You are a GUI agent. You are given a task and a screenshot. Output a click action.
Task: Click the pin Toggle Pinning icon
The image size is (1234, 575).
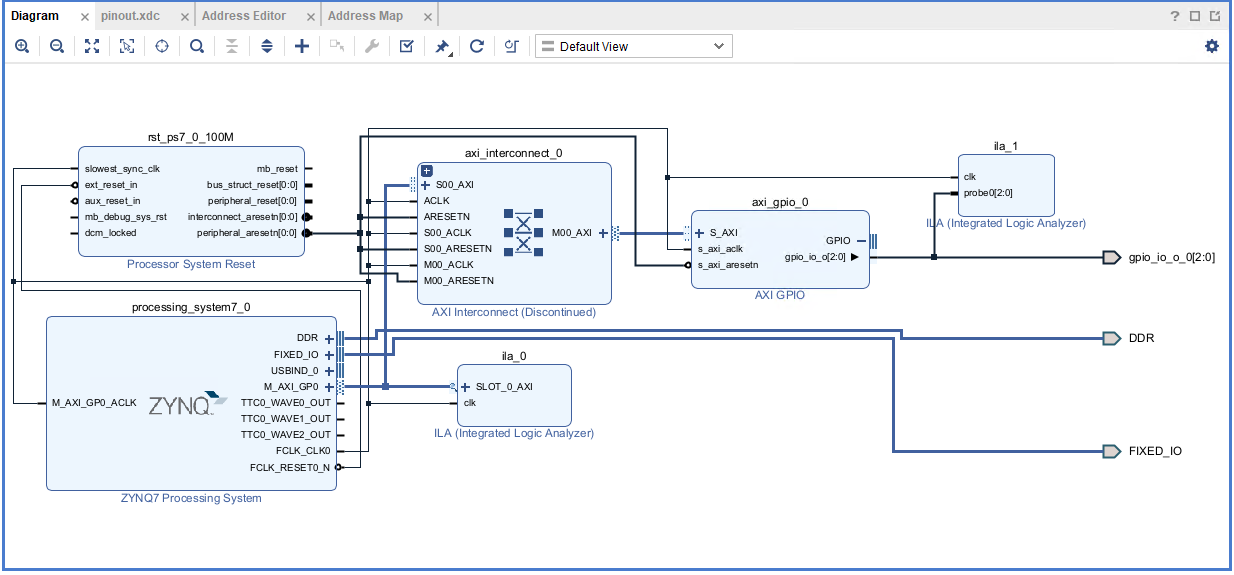[442, 46]
